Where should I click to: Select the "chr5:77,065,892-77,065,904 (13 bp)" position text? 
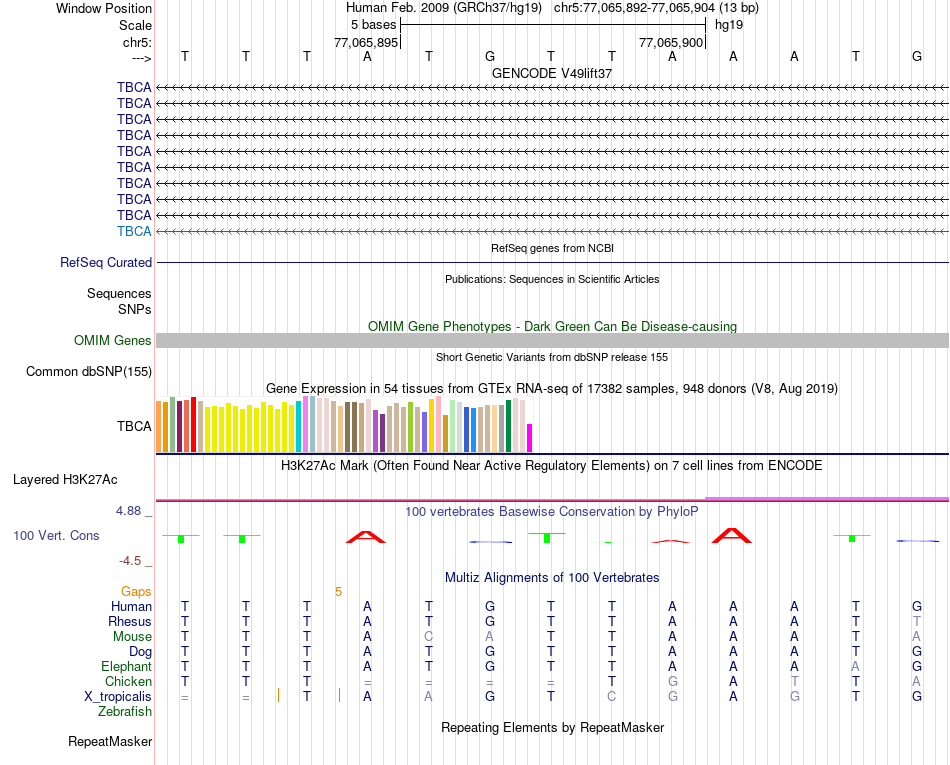coord(656,8)
